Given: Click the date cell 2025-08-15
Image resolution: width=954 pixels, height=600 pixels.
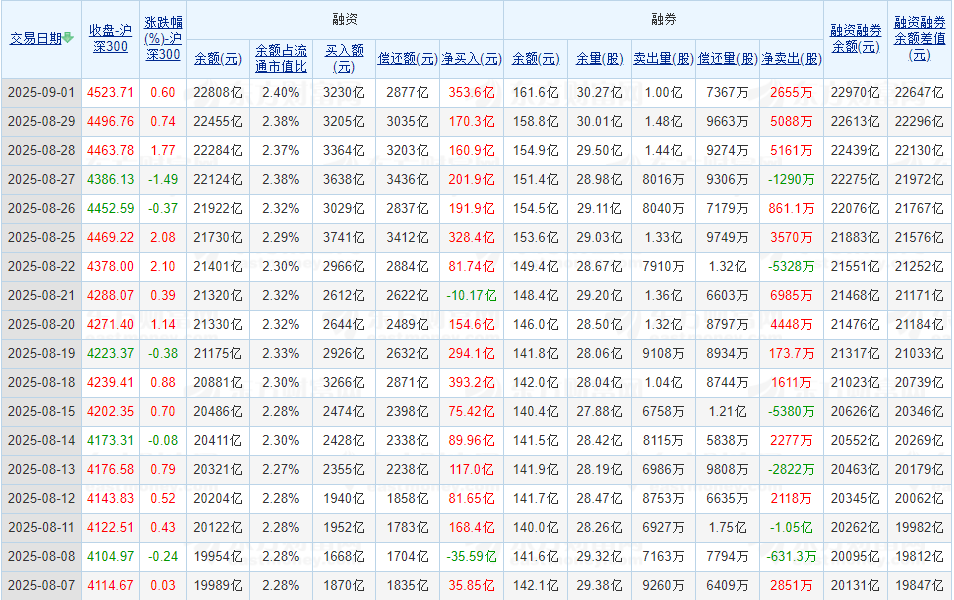Looking at the screenshot, I should click(x=41, y=411).
